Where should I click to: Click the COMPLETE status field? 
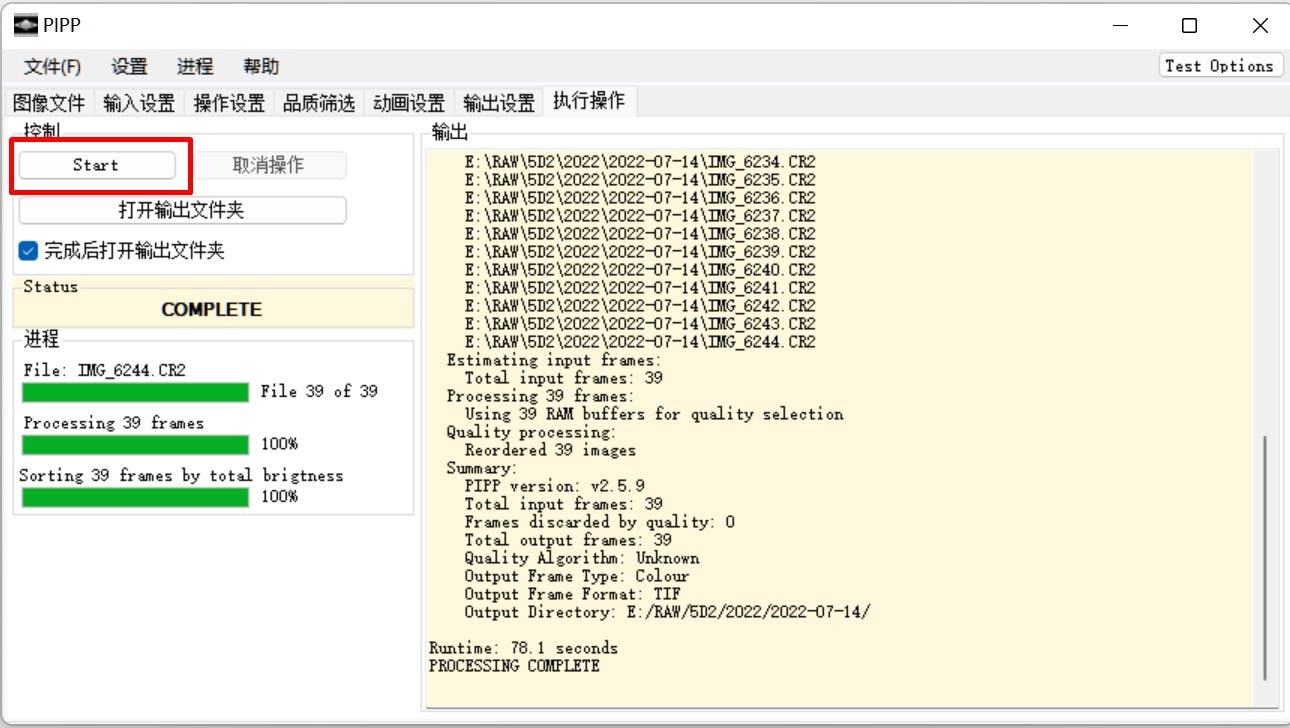click(212, 309)
